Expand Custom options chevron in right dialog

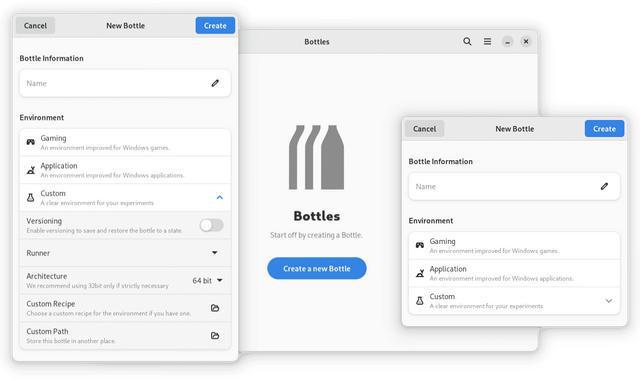click(x=609, y=301)
